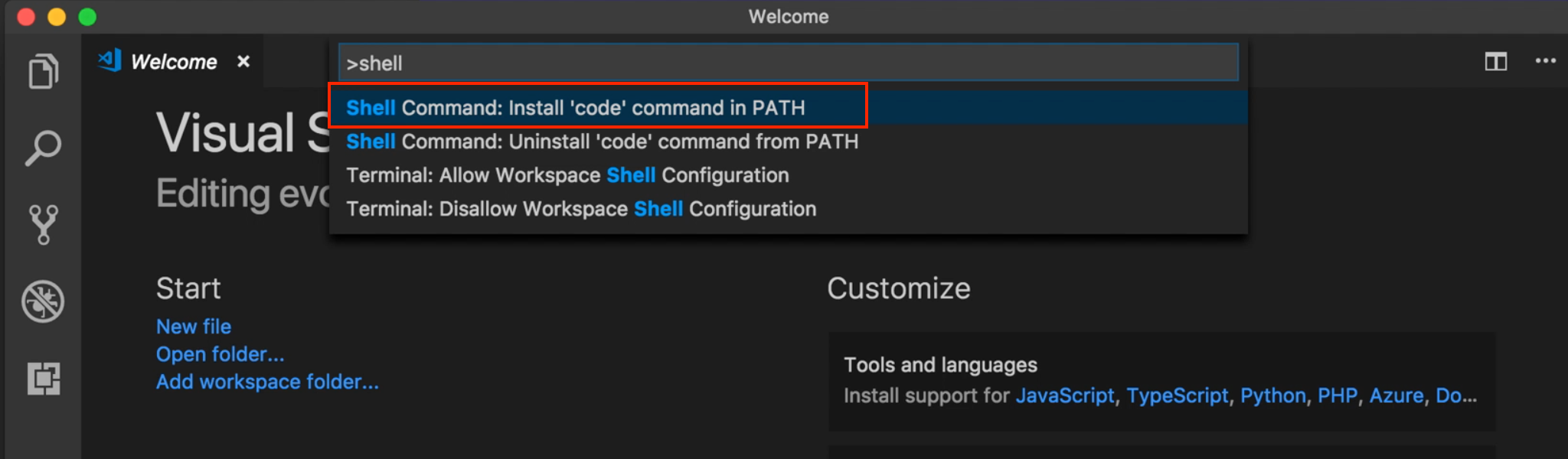The height and width of the screenshot is (459, 1568).
Task: Install Python language support link
Action: [x=1273, y=396]
